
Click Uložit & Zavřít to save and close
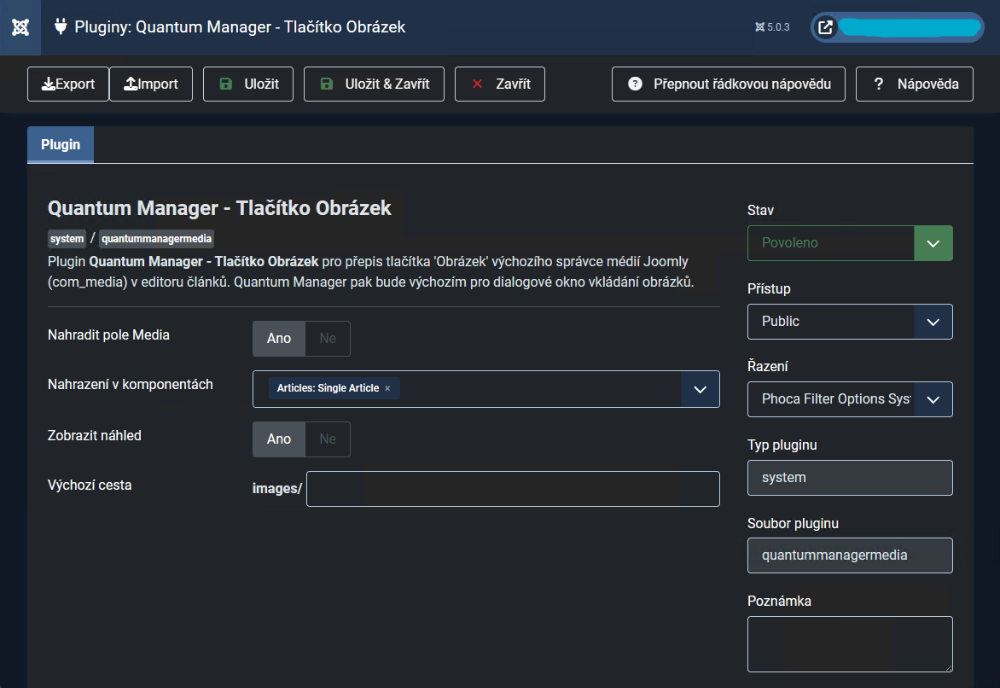pos(373,84)
